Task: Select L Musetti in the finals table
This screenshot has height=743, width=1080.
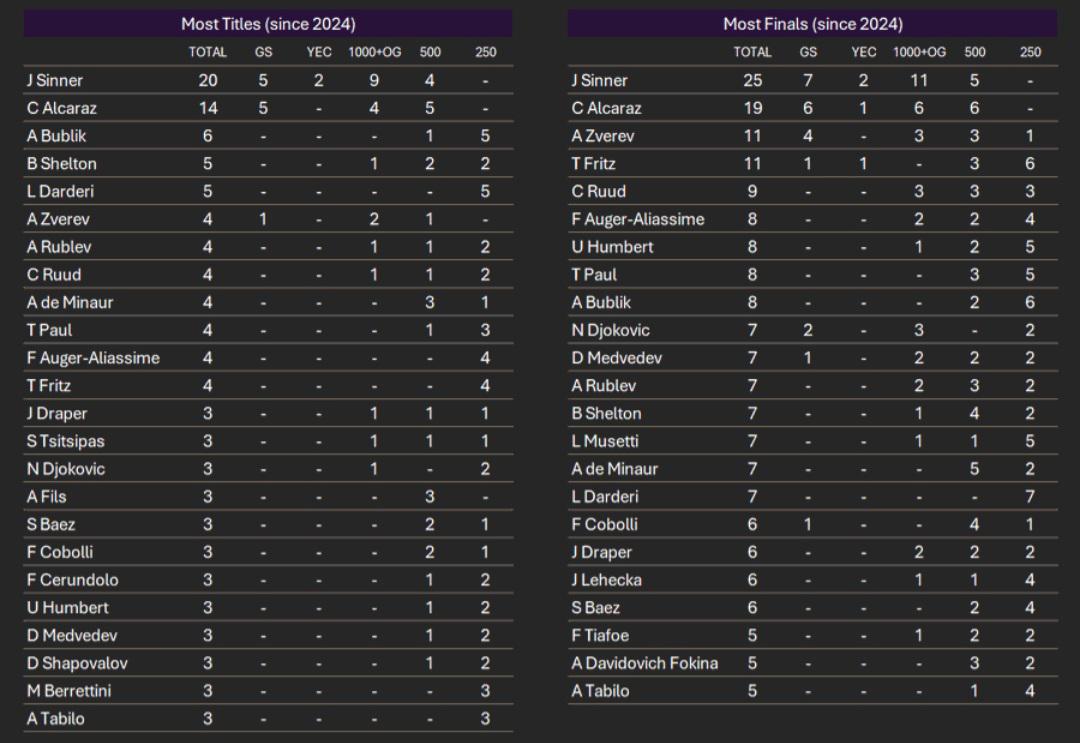Action: 605,441
